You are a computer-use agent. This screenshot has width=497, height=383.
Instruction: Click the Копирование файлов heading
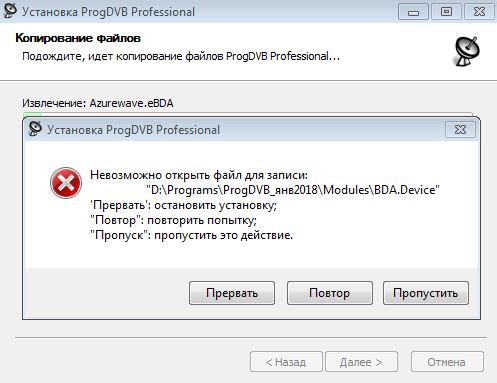78,38
